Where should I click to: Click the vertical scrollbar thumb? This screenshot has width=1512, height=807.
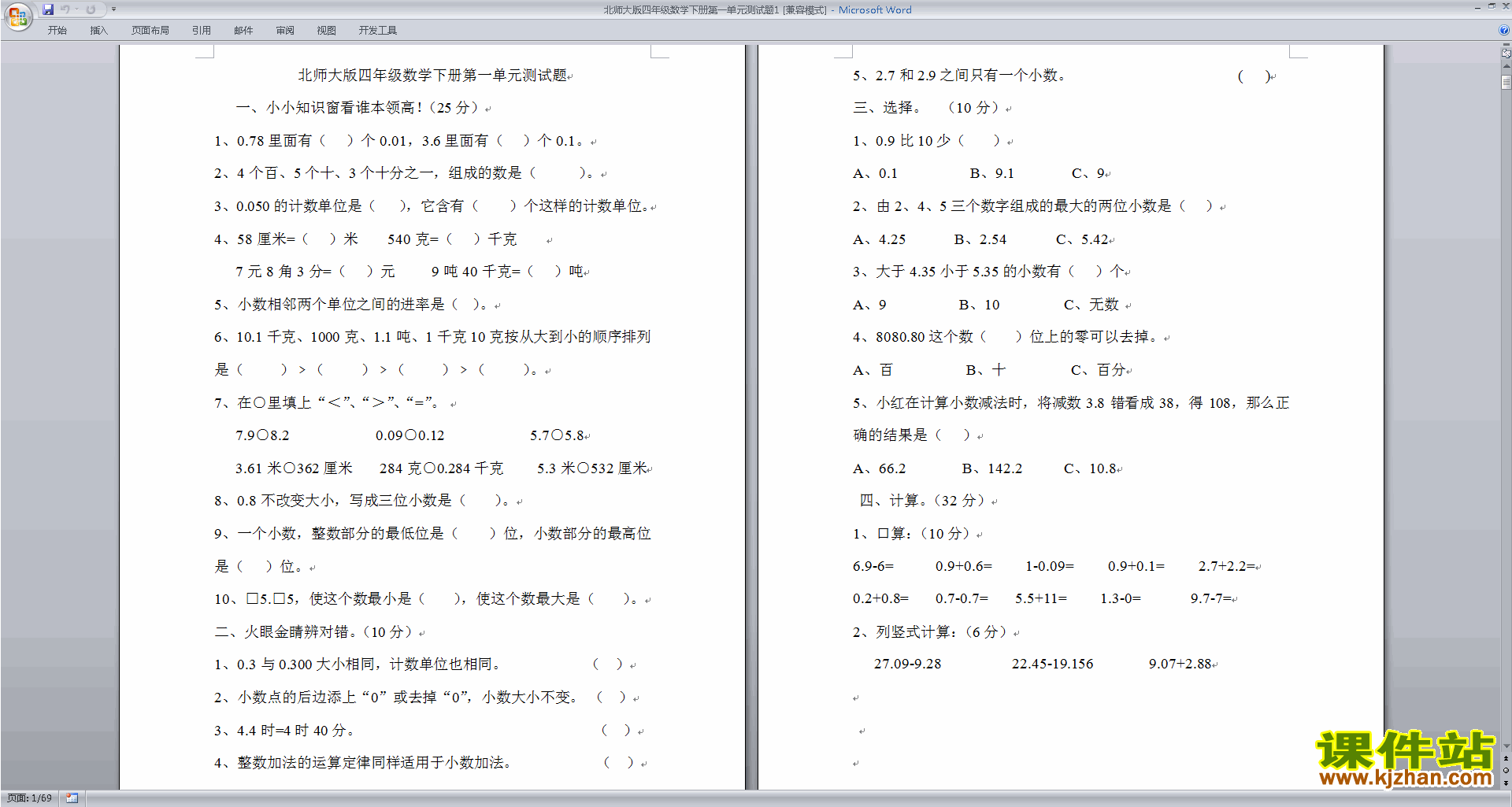pos(1506,82)
